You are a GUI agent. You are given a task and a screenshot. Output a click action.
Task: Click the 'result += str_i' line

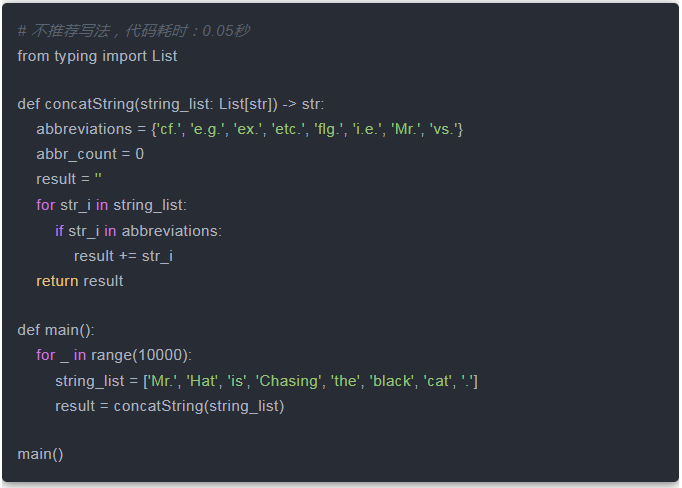pos(123,256)
